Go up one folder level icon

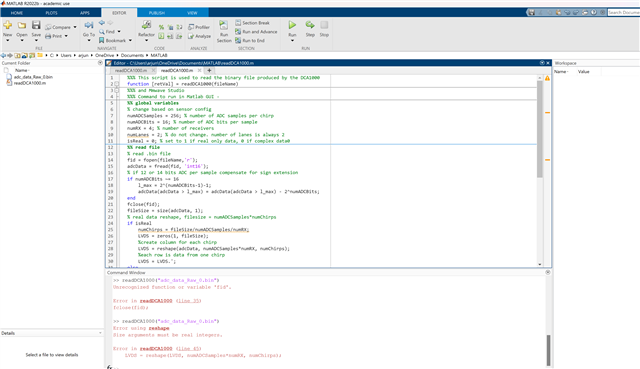coord(18,55)
